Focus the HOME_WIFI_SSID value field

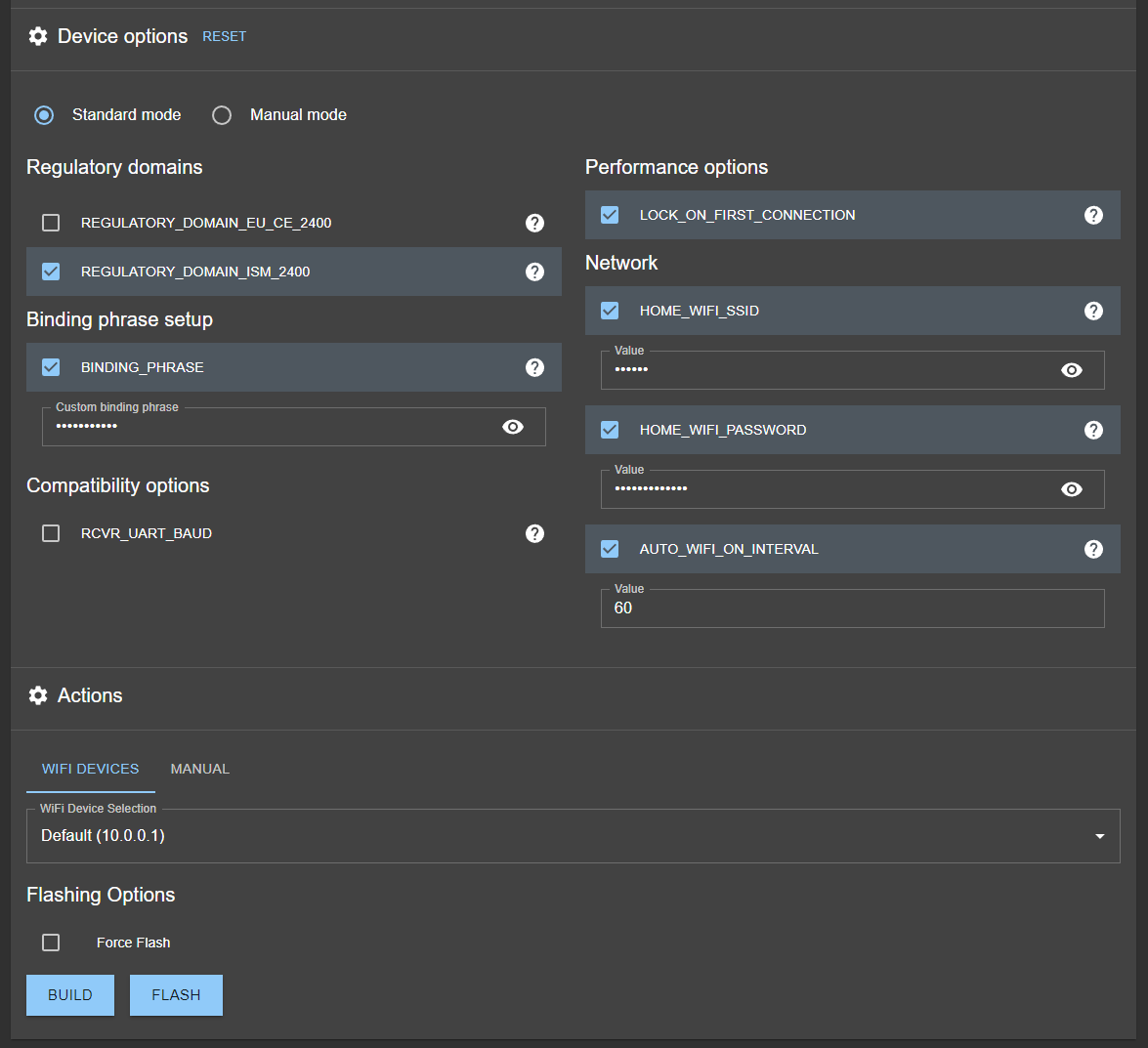[852, 370]
